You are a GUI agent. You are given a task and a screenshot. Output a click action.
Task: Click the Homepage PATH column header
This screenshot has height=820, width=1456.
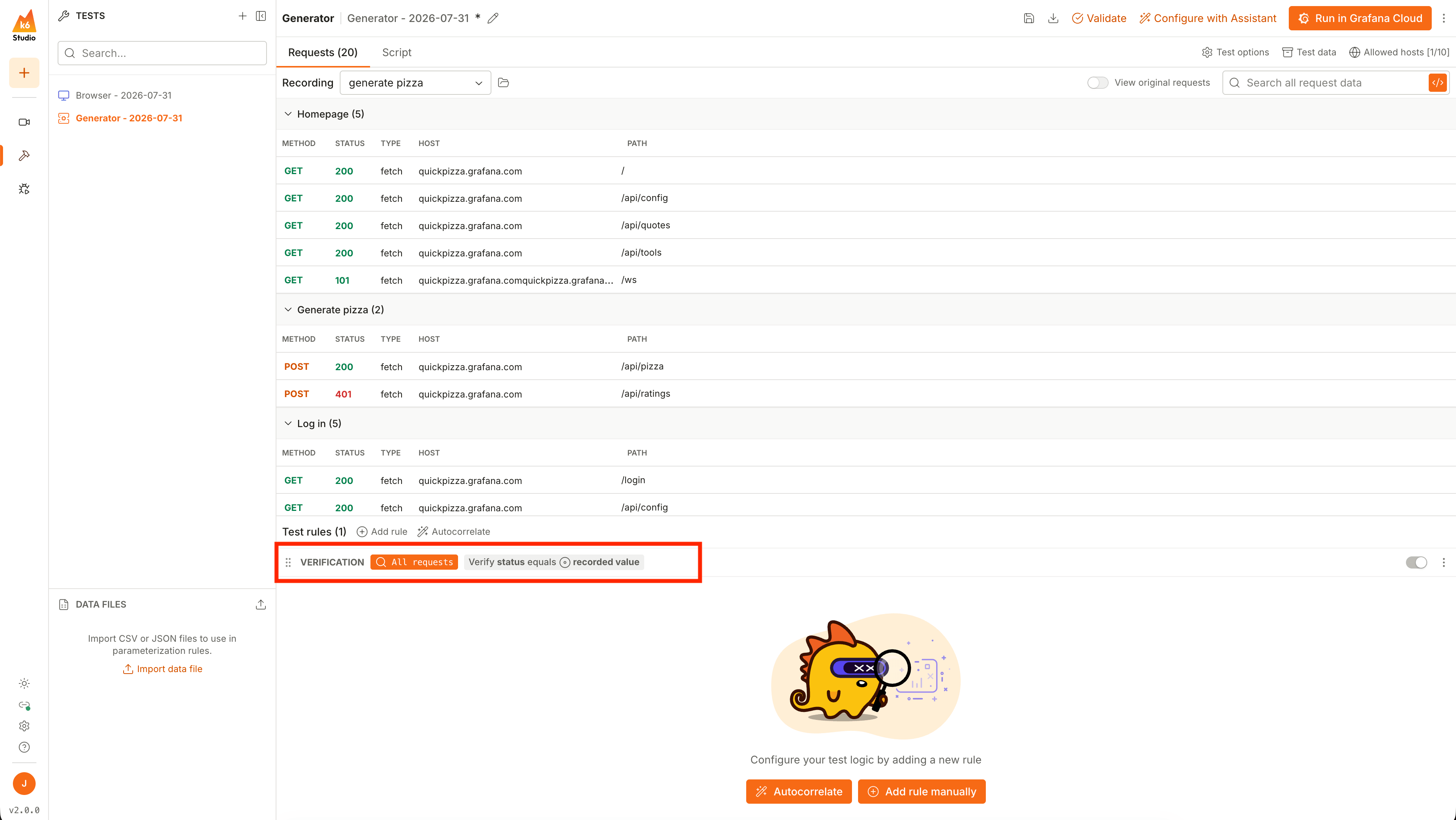(637, 144)
